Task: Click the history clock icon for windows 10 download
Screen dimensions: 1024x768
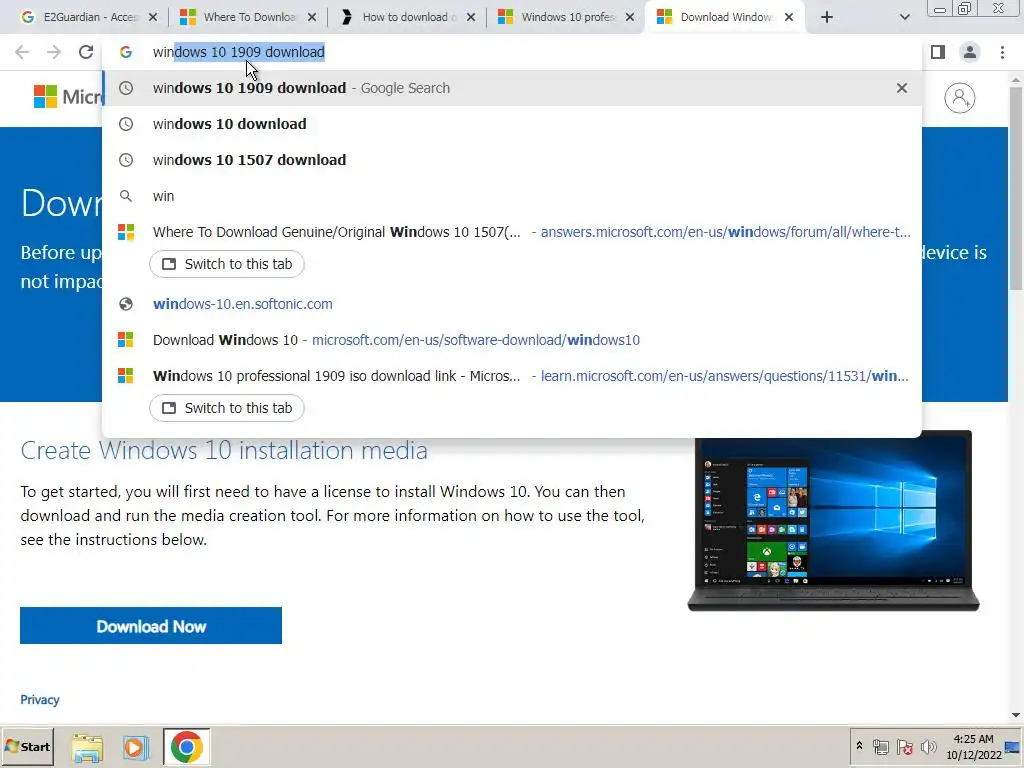Action: point(126,124)
